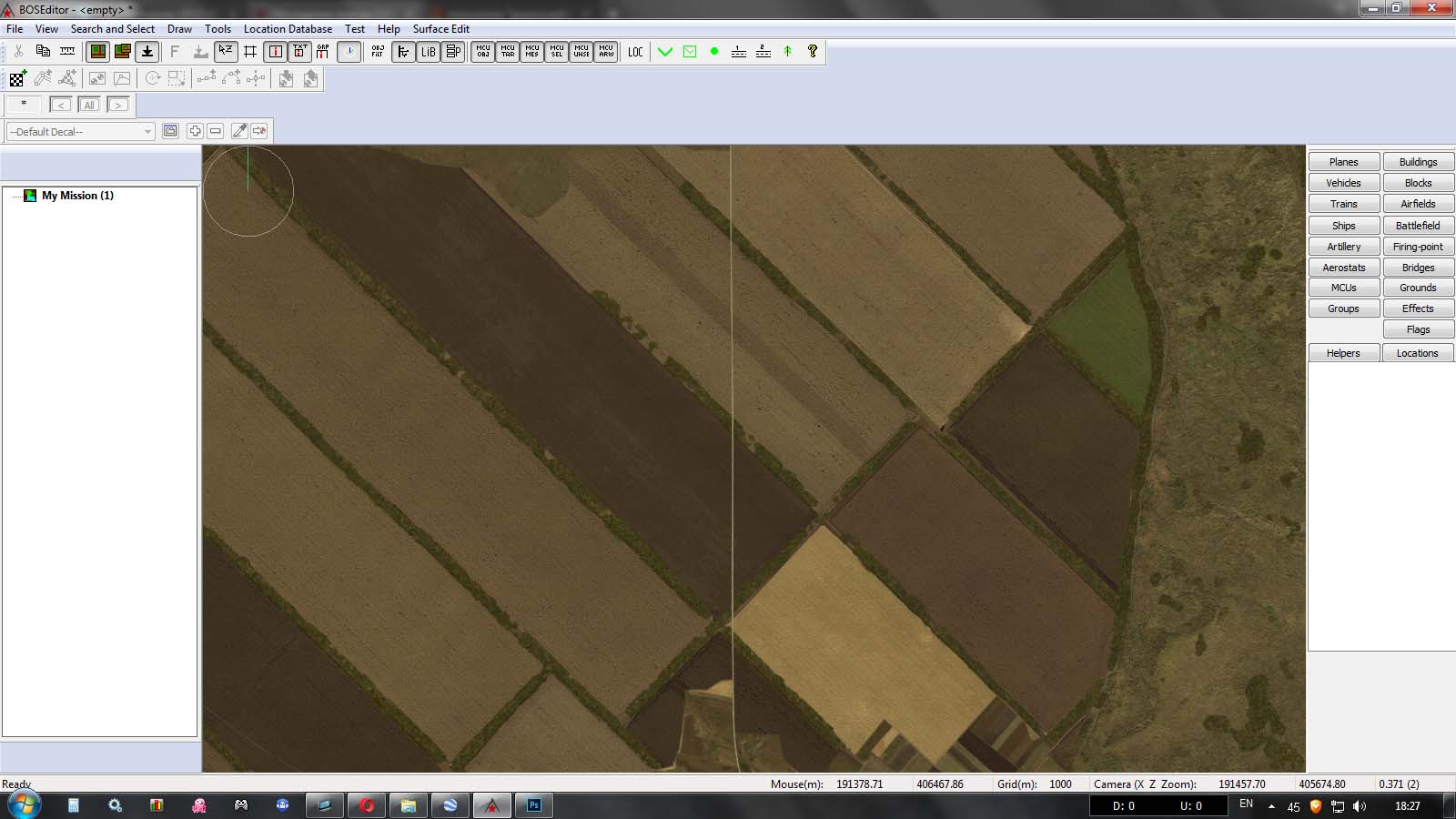Click the OBJ FILT object filter icon
Screen dimensions: 1456x819
pyautogui.click(x=378, y=52)
